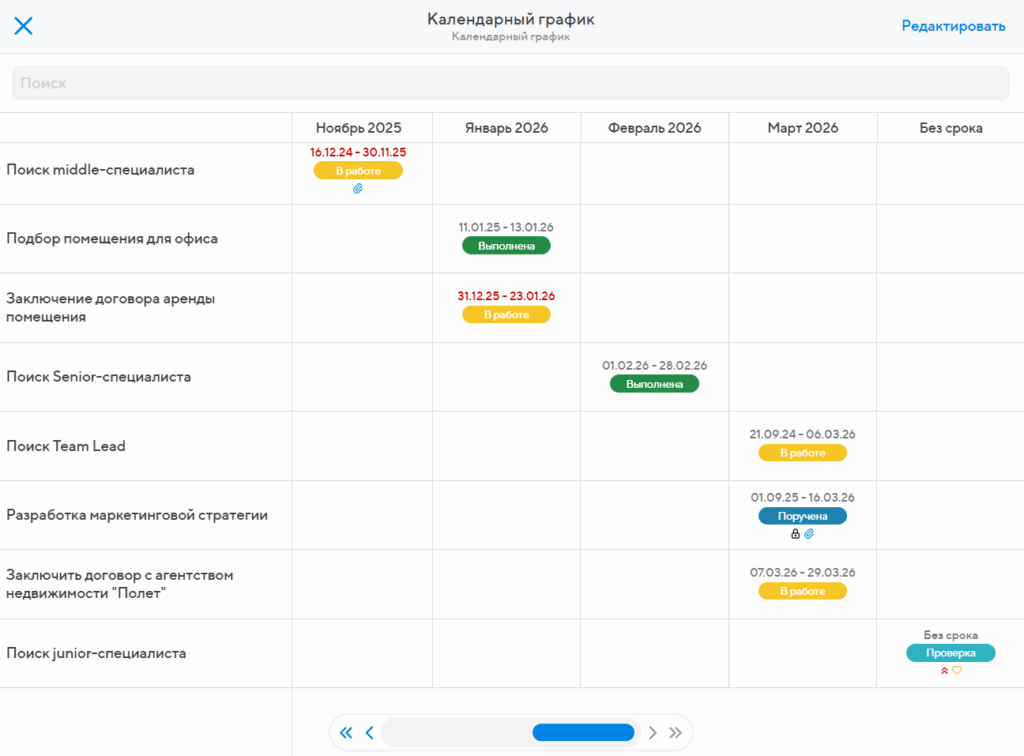
Task: Click the teal Проверка status badge
Action: tap(950, 653)
